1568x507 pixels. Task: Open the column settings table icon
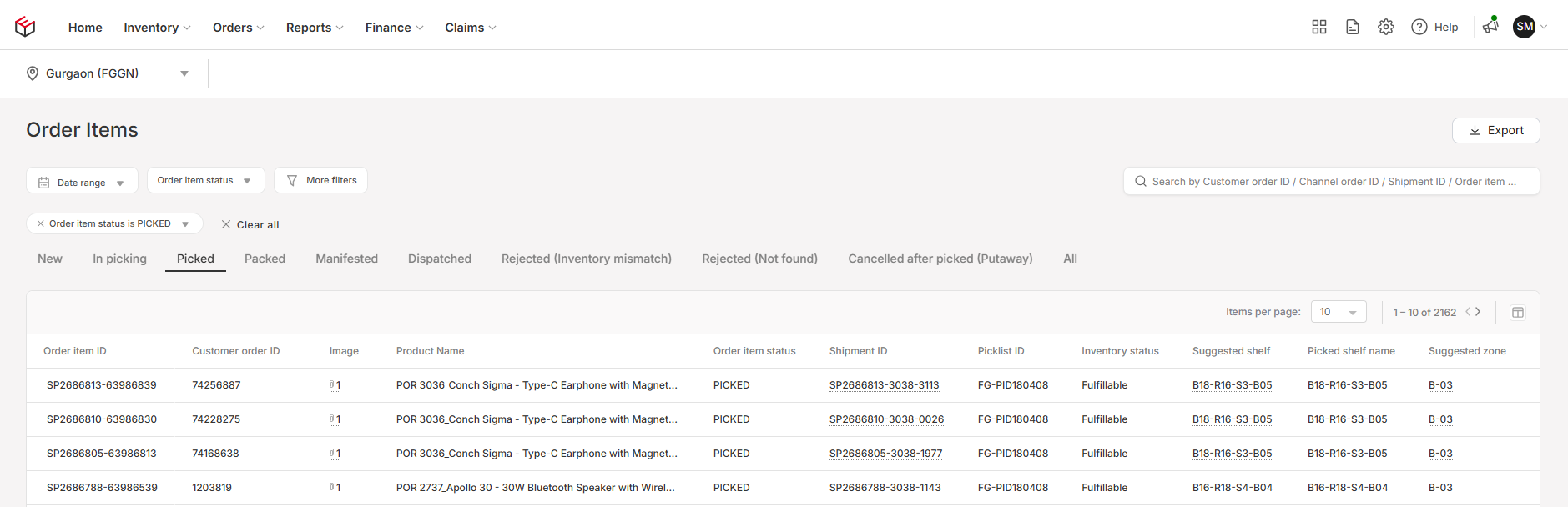pyautogui.click(x=1518, y=312)
